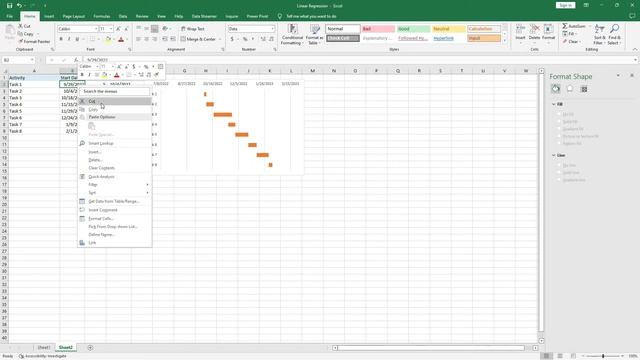This screenshot has height=360, width=640.
Task: Apply the ribbon red font color
Action: (121, 39)
